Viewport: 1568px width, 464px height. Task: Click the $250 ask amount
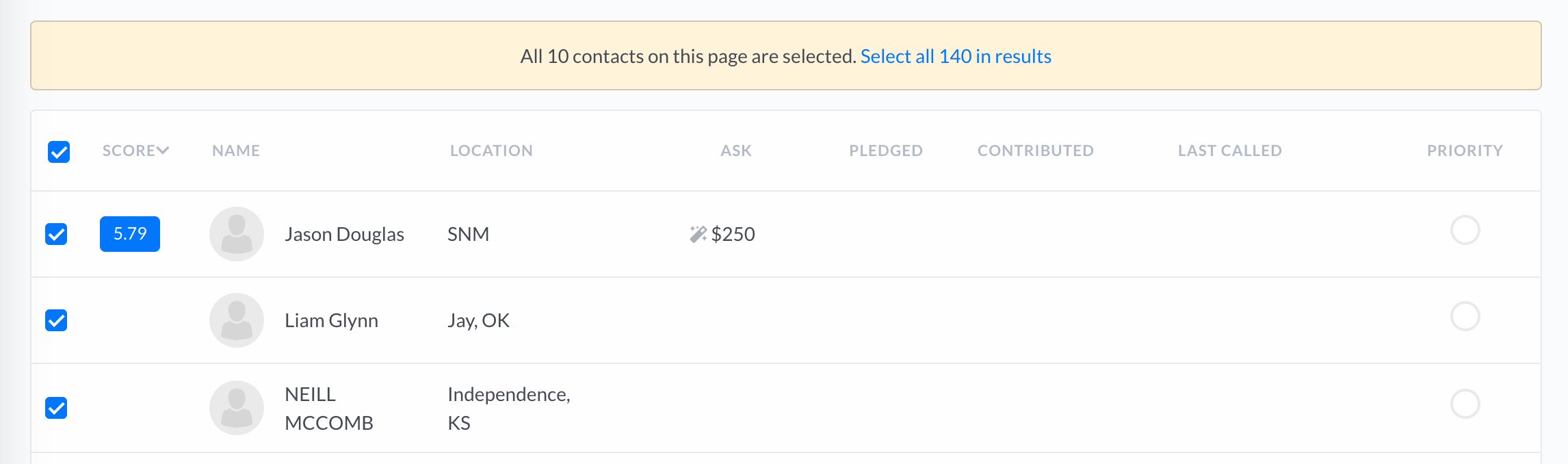(x=733, y=234)
